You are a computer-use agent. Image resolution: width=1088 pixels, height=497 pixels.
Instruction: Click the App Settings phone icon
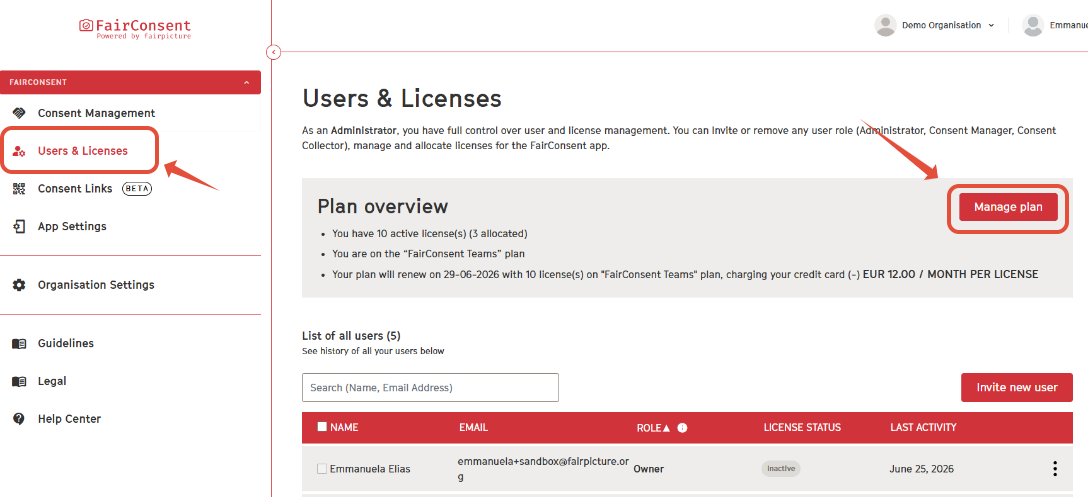[19, 226]
